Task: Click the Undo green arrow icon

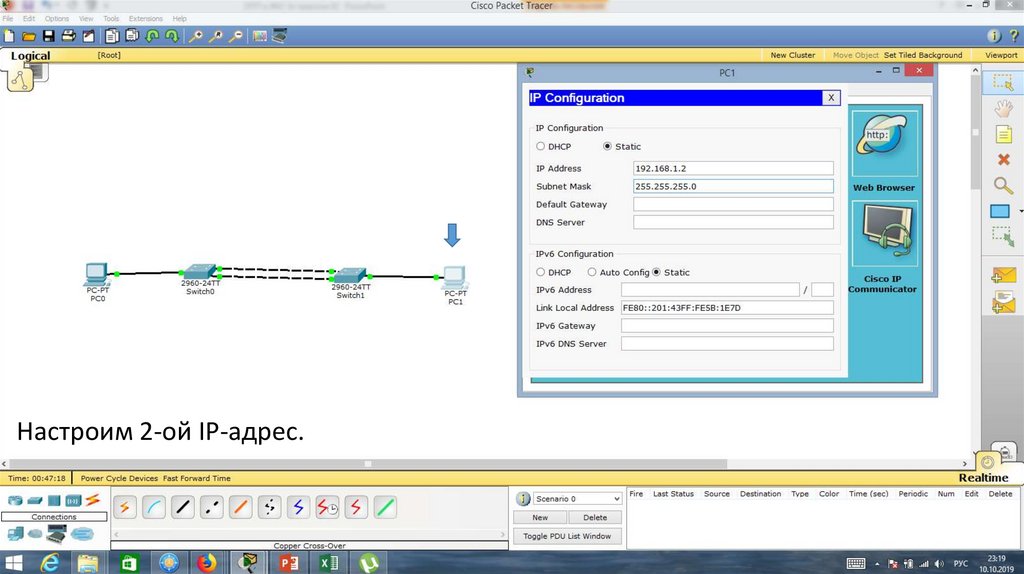Action: coord(152,37)
